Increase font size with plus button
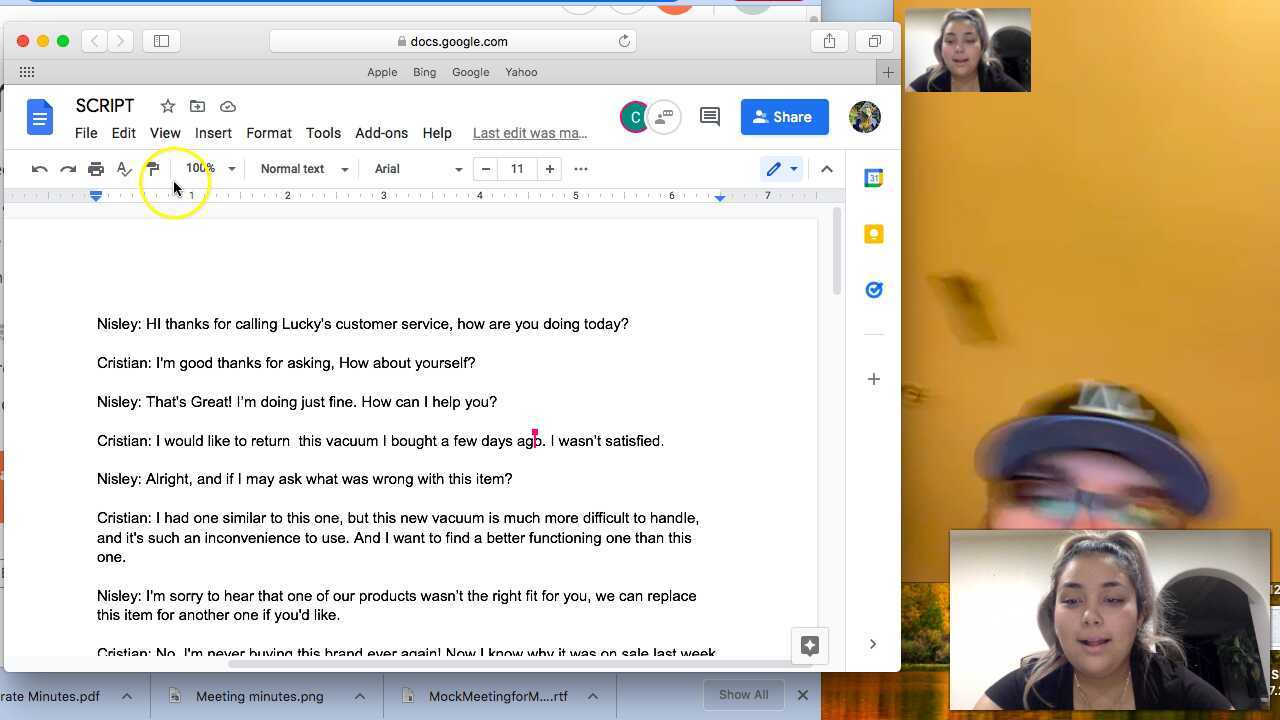 click(549, 169)
